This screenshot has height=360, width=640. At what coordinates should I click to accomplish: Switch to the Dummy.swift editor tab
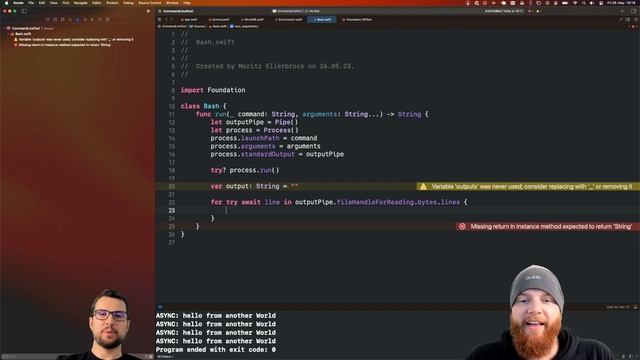[x=220, y=20]
